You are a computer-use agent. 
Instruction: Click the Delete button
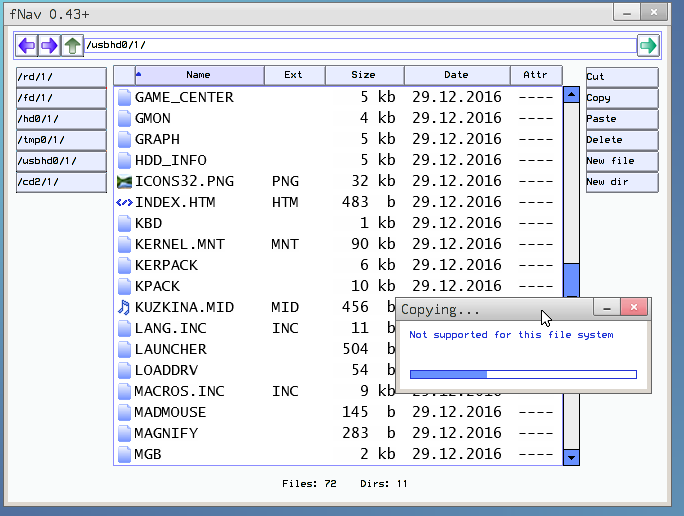(x=621, y=140)
